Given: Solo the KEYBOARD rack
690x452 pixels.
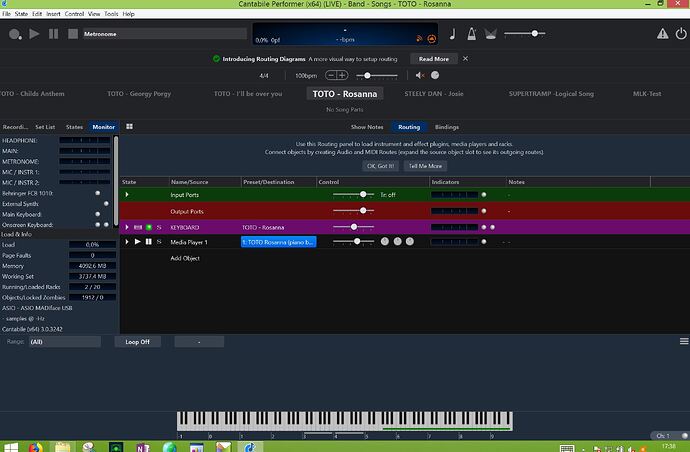Looking at the screenshot, I should (x=159, y=228).
